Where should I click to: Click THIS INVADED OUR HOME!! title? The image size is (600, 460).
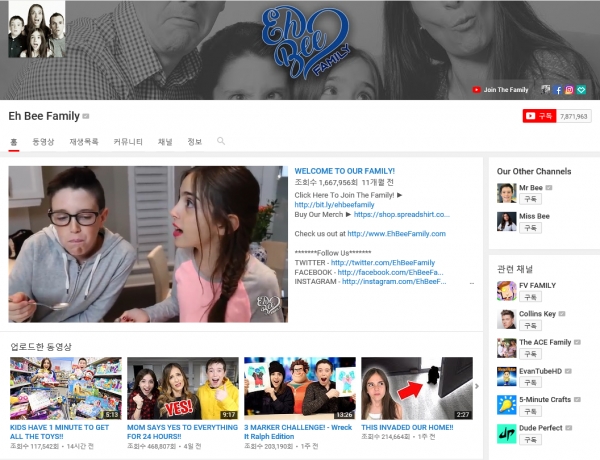point(407,427)
